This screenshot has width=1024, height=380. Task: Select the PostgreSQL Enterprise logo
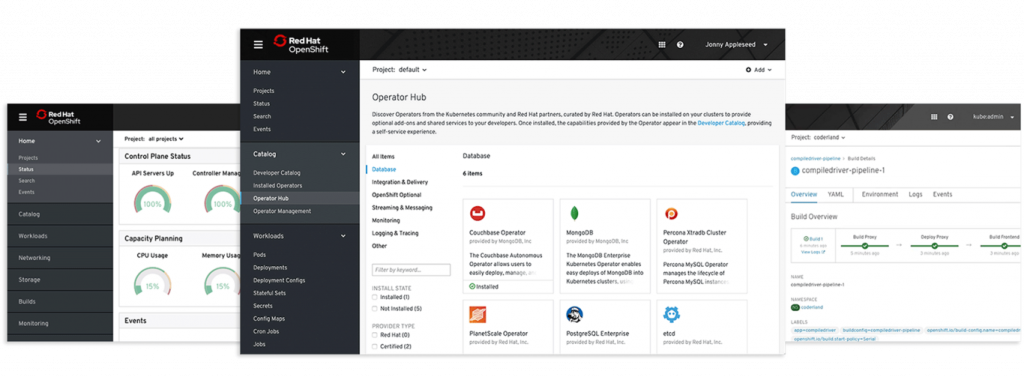[575, 315]
